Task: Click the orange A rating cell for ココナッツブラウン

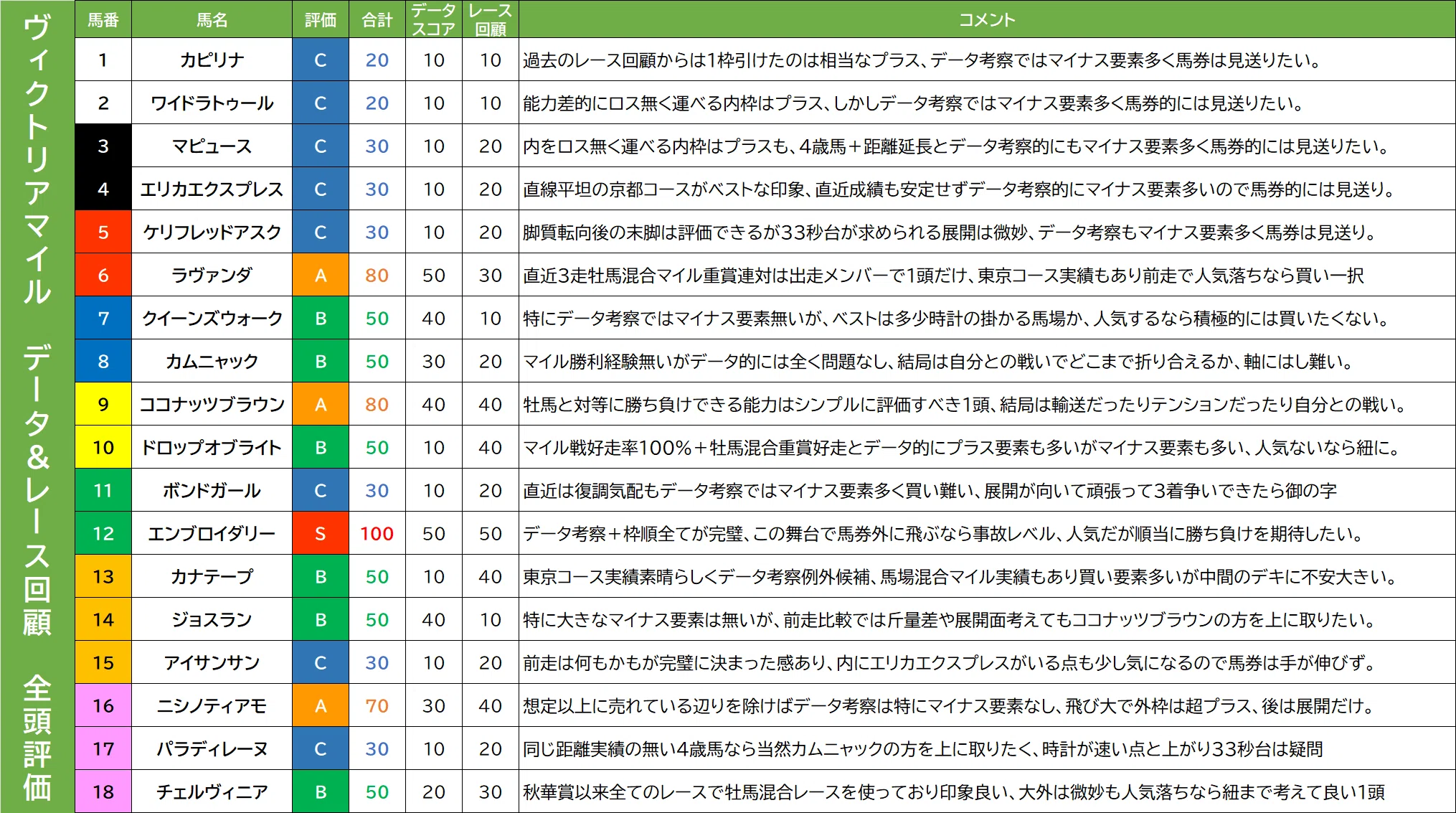Action: tap(321, 404)
